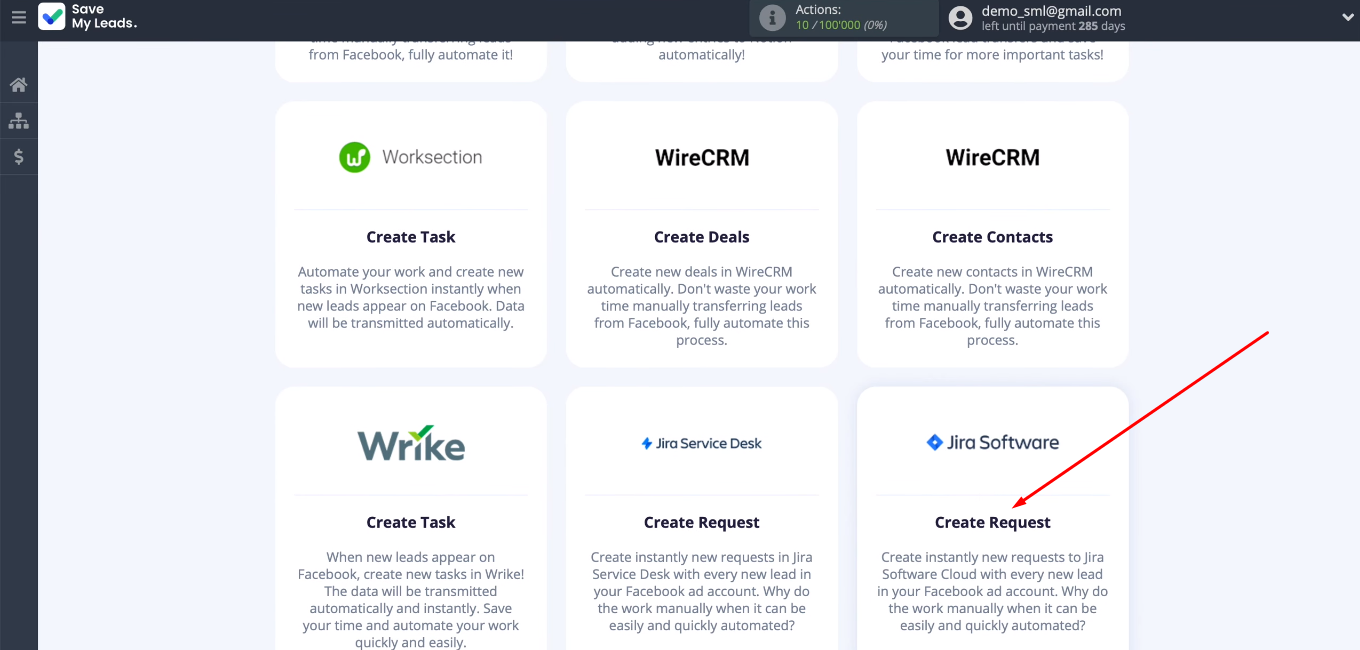Click the Actions info icon

[772, 18]
